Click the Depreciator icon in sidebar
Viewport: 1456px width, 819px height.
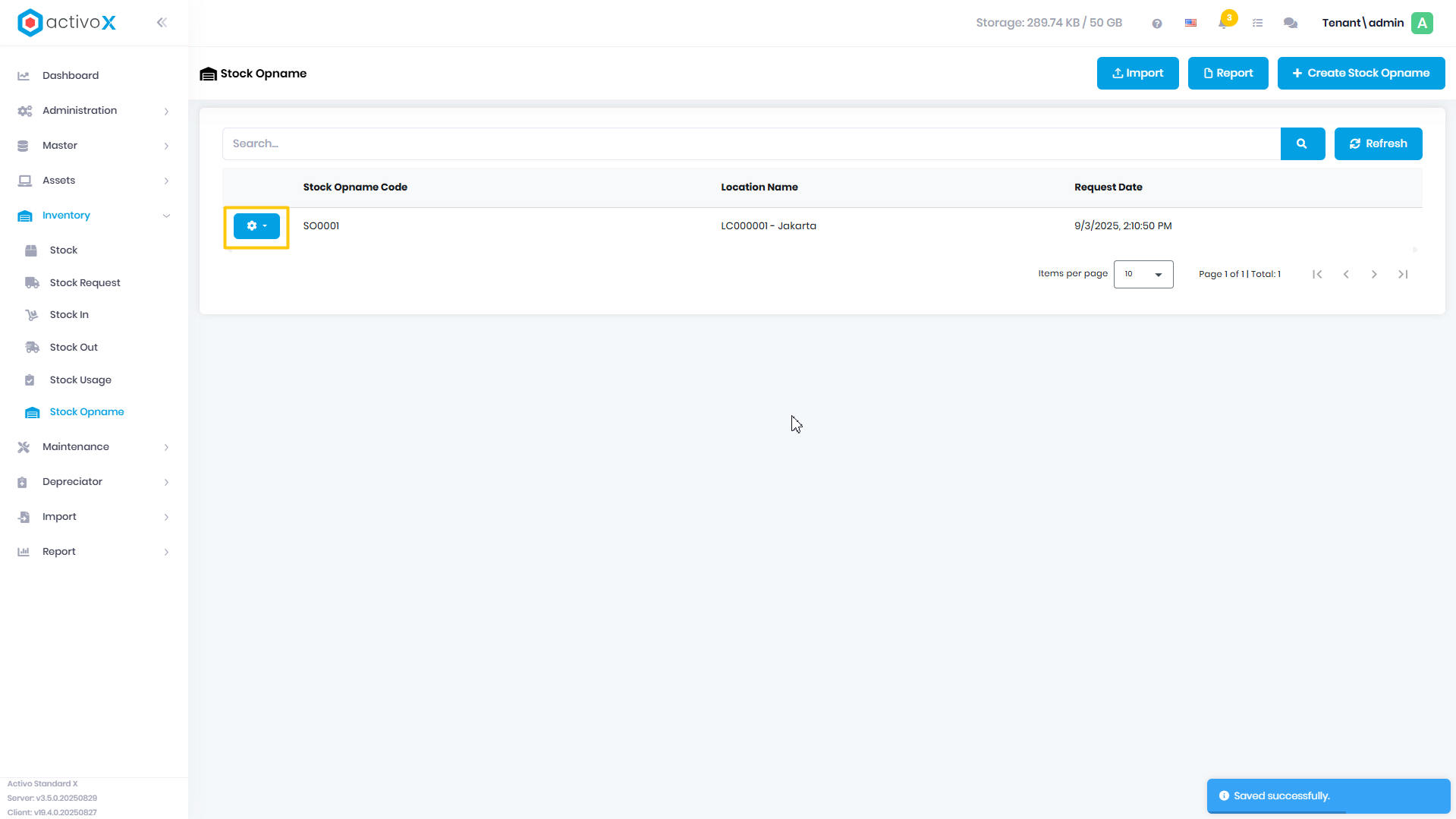tap(23, 482)
